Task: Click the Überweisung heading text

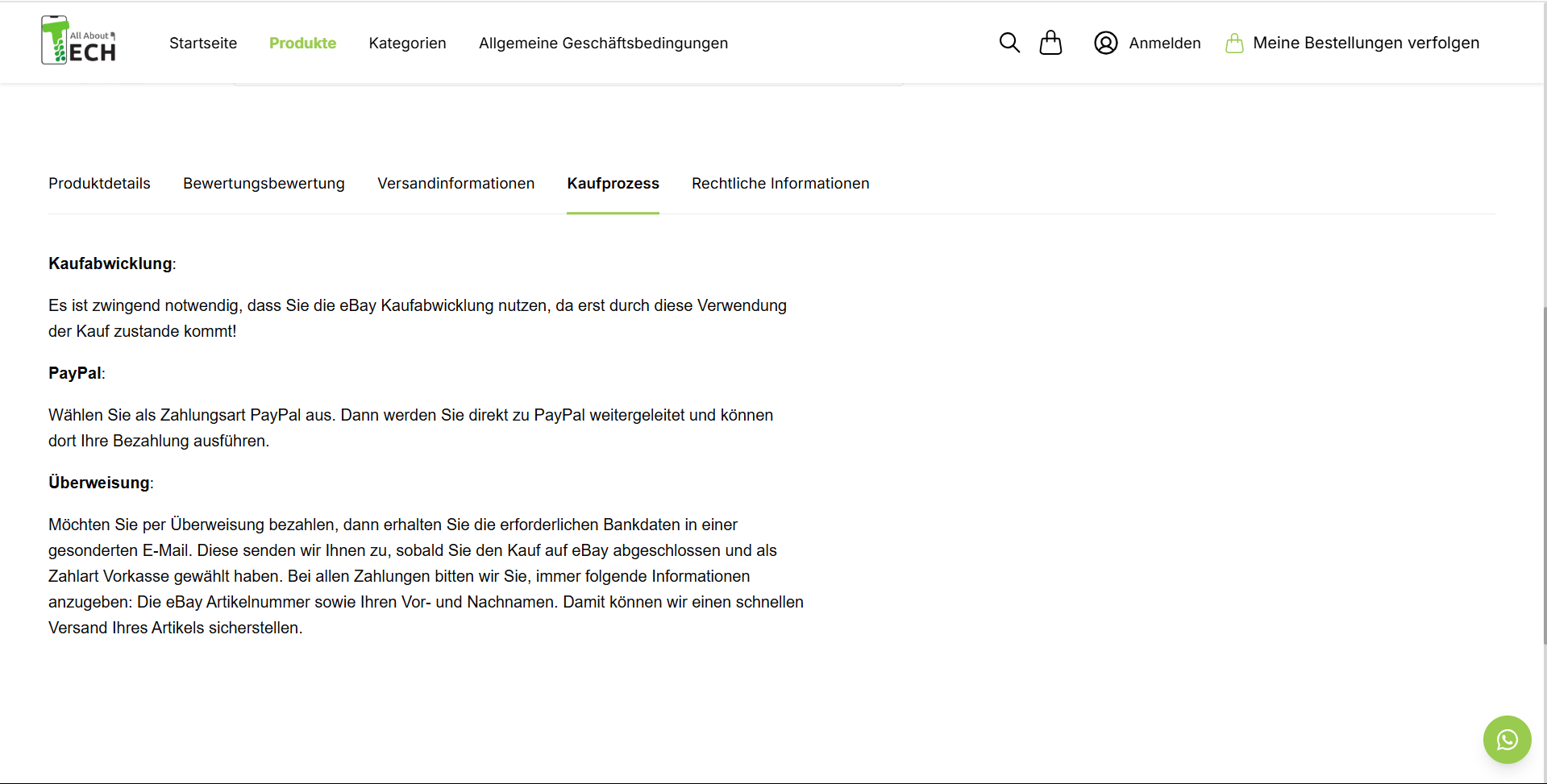Action: 99,483
